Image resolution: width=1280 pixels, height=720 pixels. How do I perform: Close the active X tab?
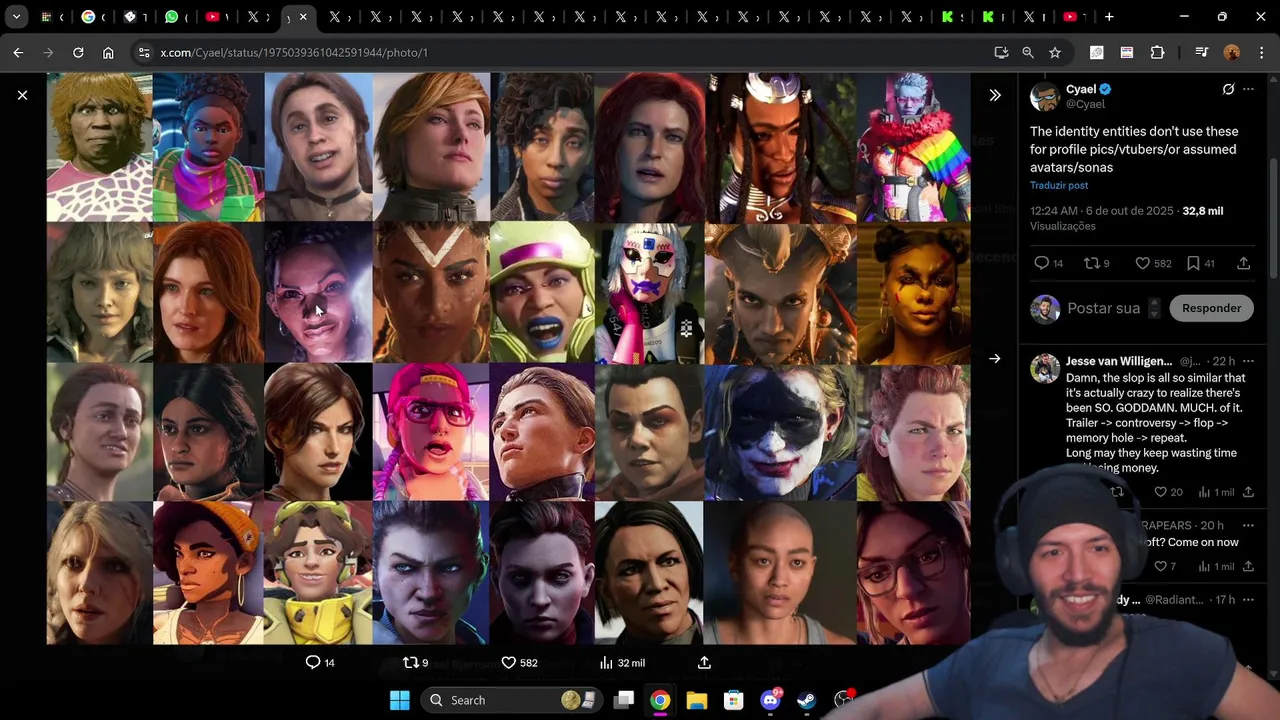point(303,17)
